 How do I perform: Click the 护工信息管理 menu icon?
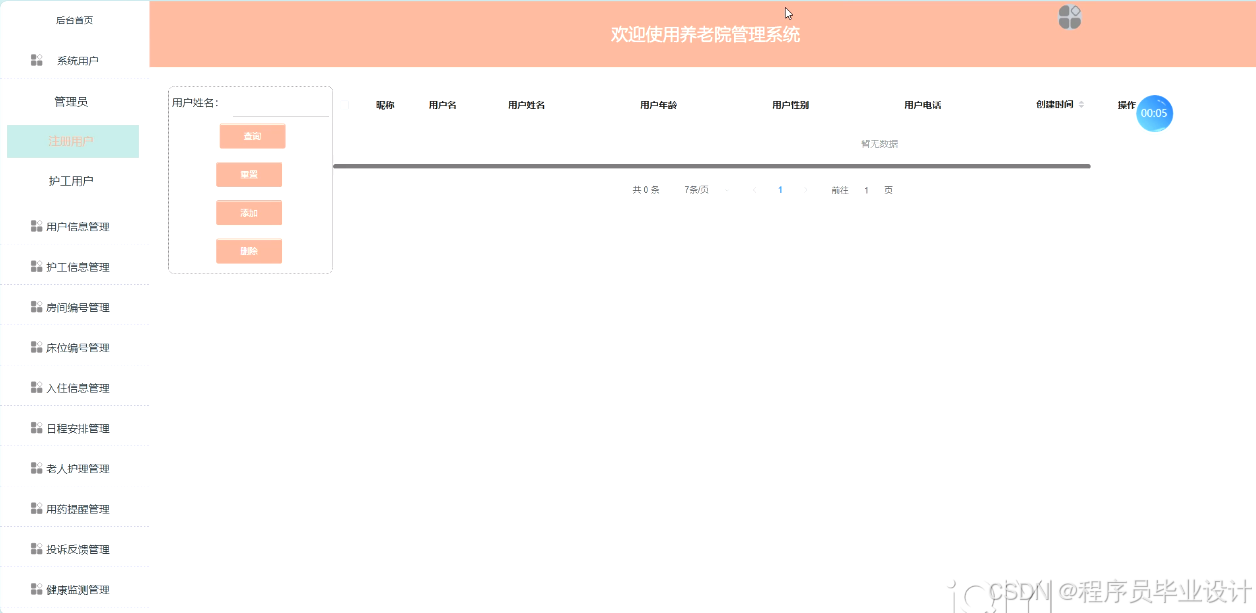[x=37, y=267]
